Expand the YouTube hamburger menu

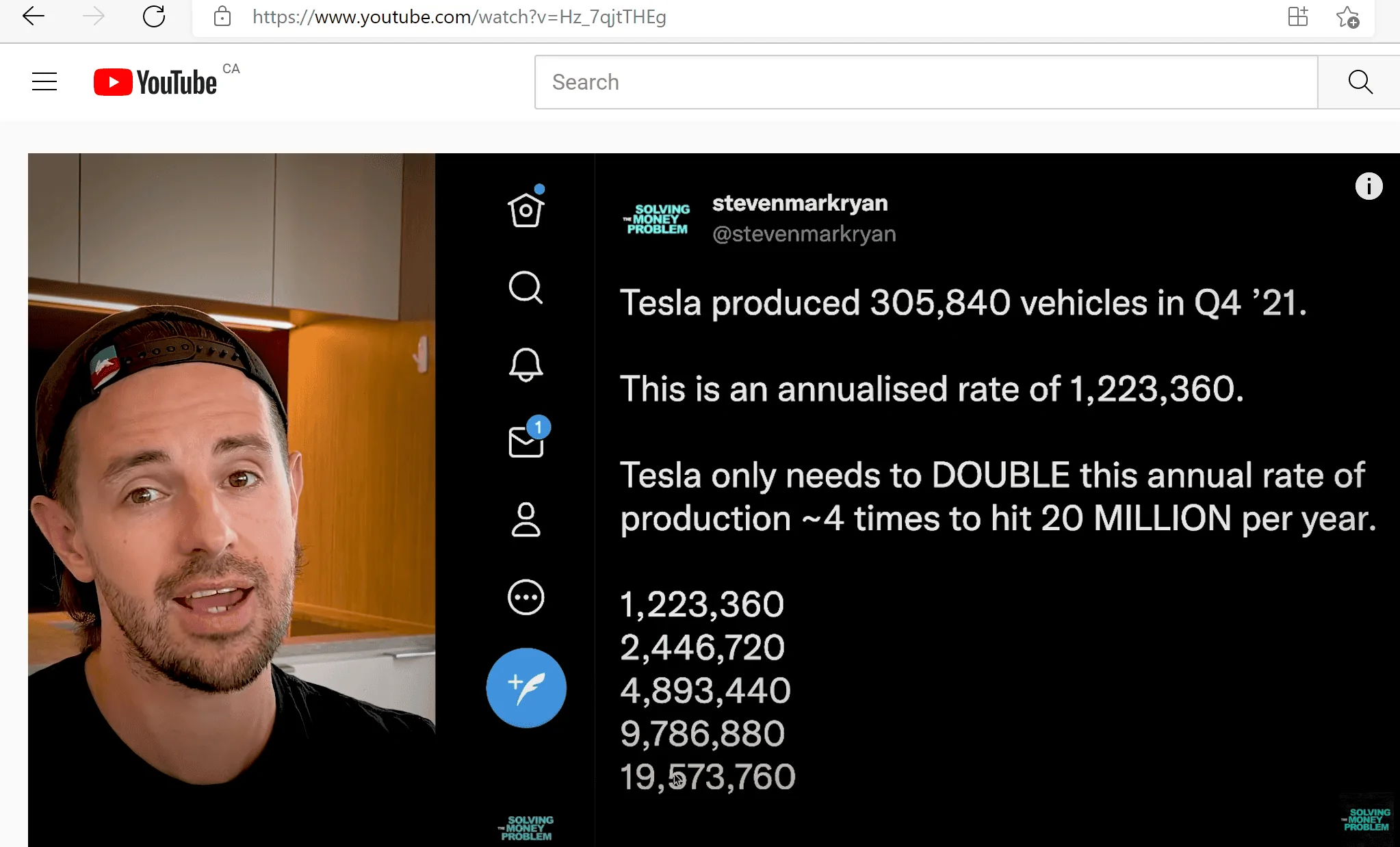click(44, 81)
